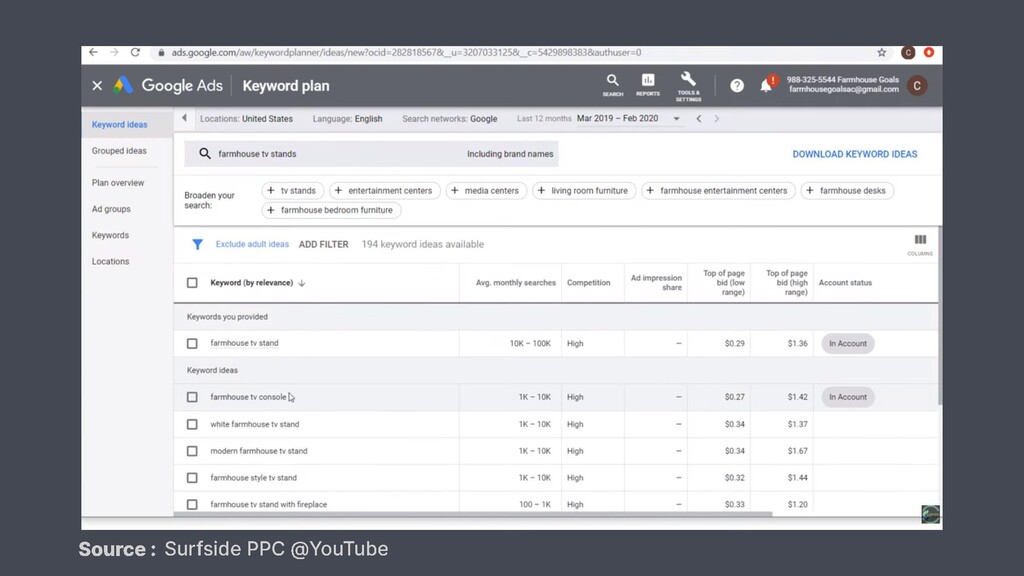Open notifications bell
This screenshot has height=576, width=1024.
point(766,86)
